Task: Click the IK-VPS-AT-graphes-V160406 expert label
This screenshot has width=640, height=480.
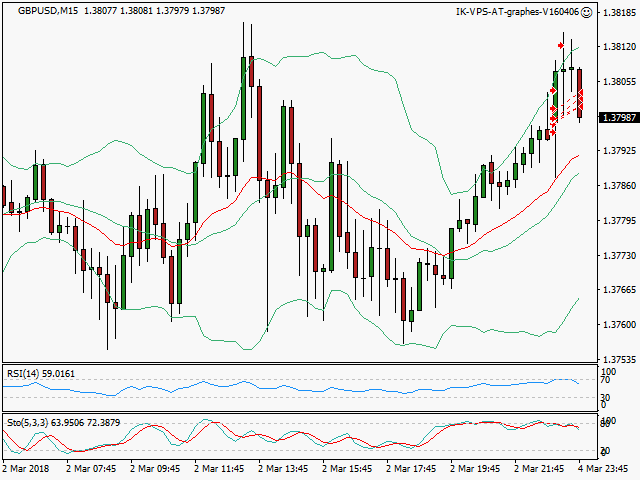Action: [515, 12]
